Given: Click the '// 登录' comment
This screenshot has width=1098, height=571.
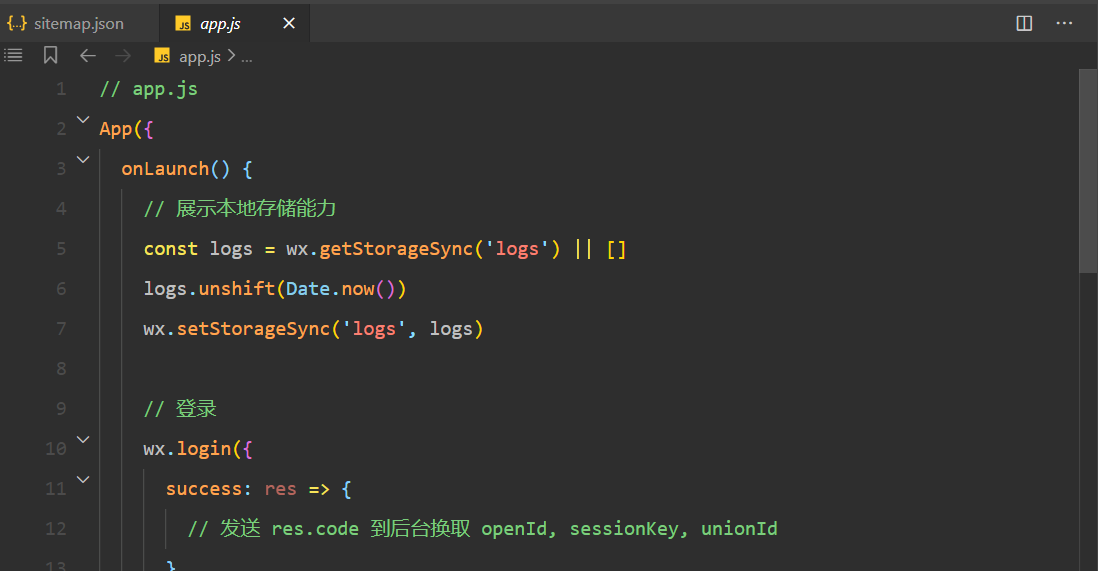Looking at the screenshot, I should tap(180, 408).
